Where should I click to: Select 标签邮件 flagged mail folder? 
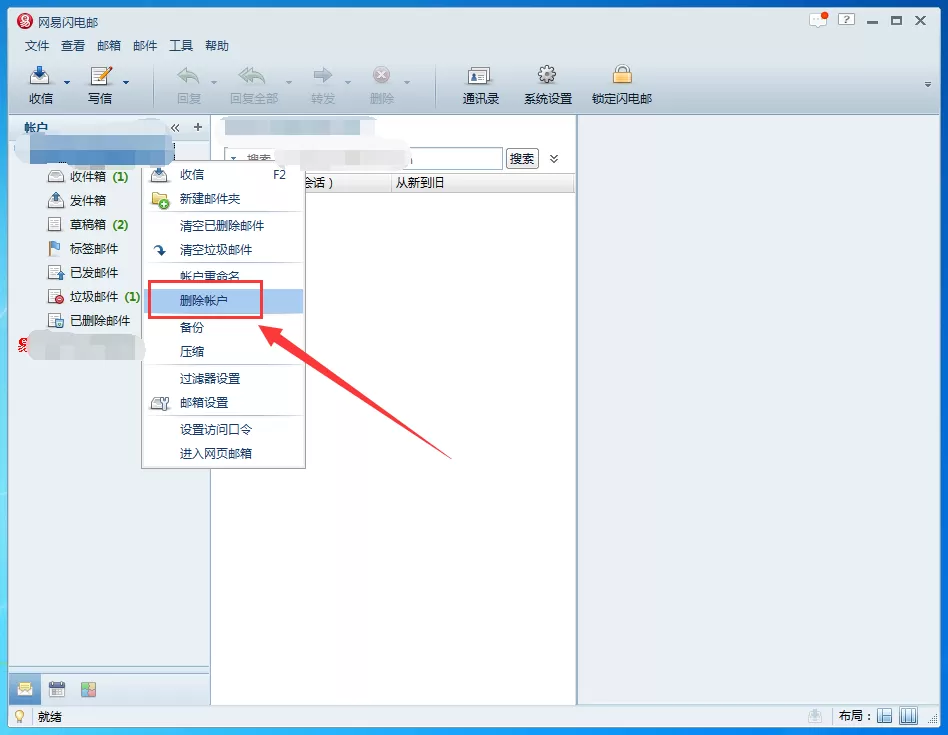point(83,248)
